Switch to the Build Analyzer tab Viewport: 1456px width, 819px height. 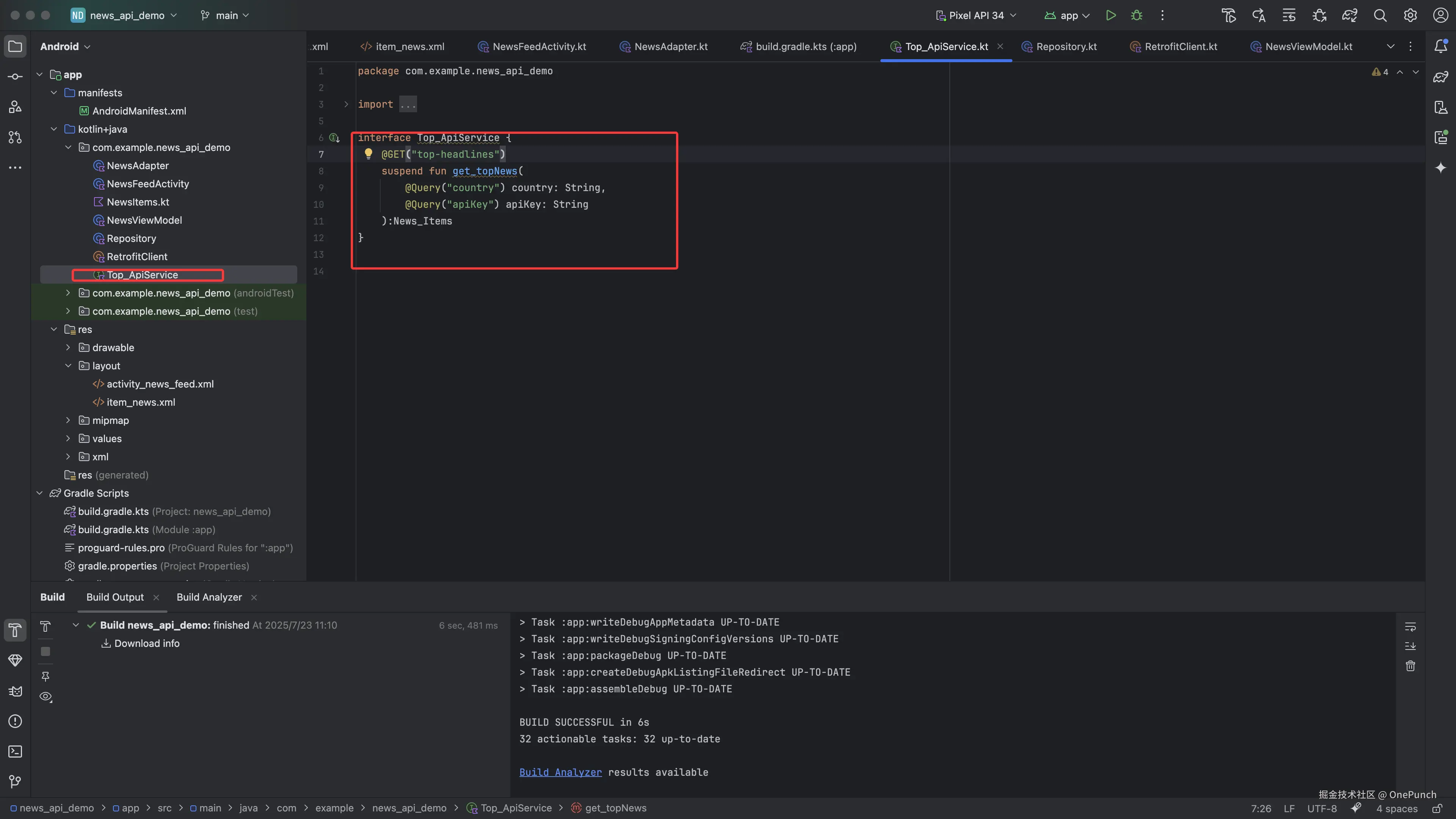click(x=209, y=598)
